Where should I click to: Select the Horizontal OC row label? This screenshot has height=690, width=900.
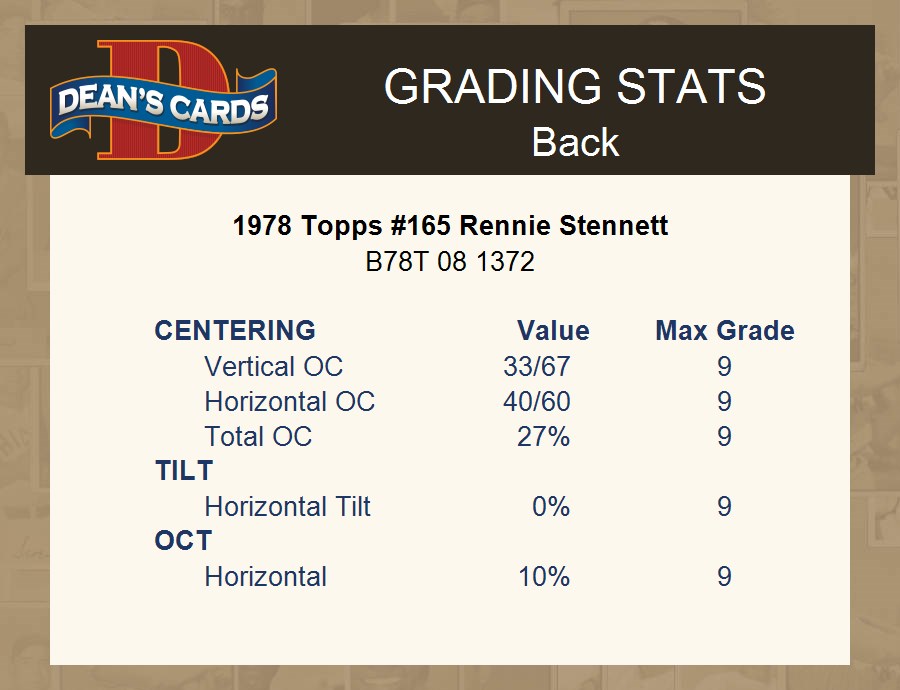point(289,401)
